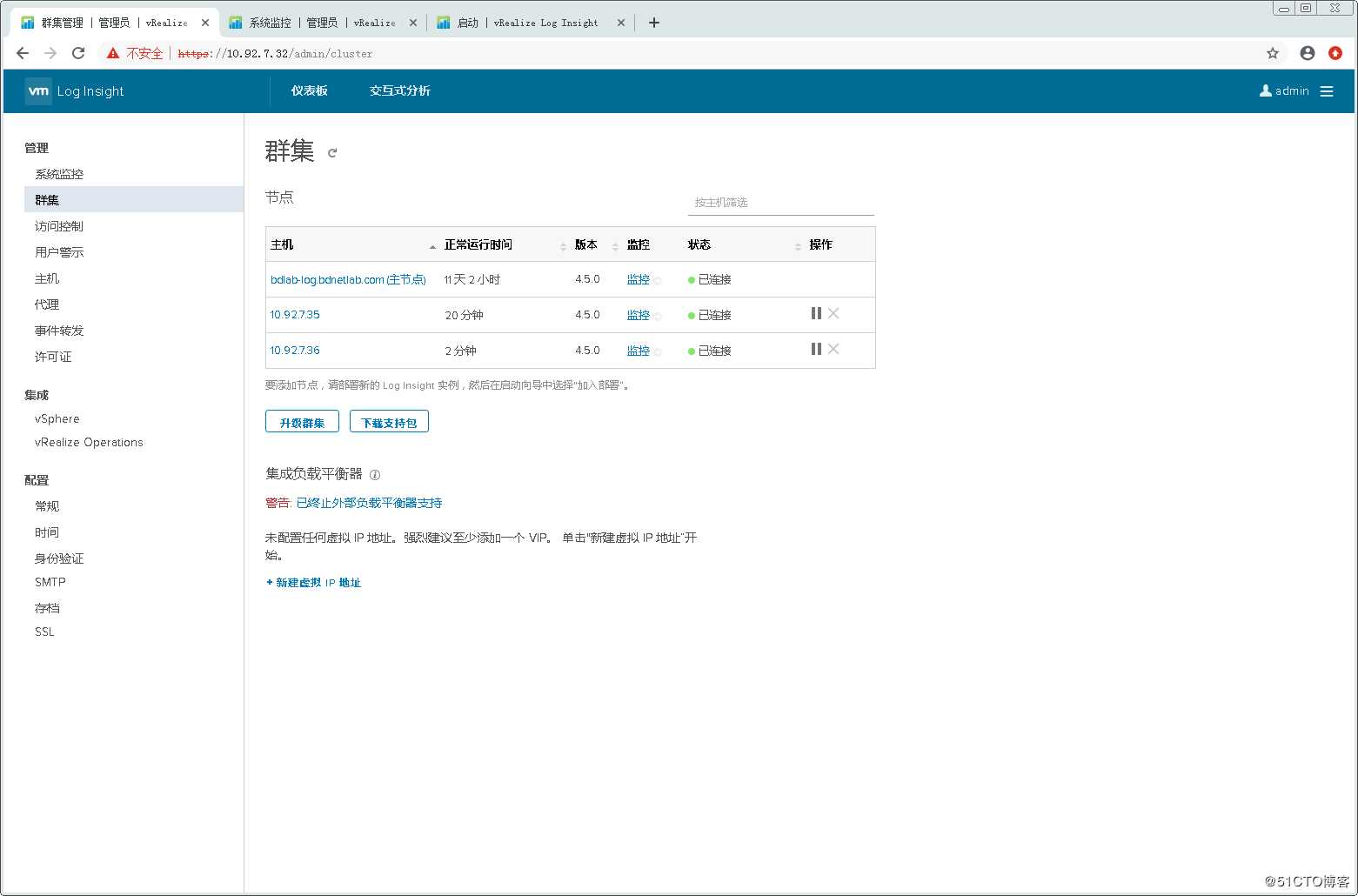The image size is (1358, 896).
Task: Open 监控 link for bdlab-log.bdnetlab.com
Action: pos(639,279)
